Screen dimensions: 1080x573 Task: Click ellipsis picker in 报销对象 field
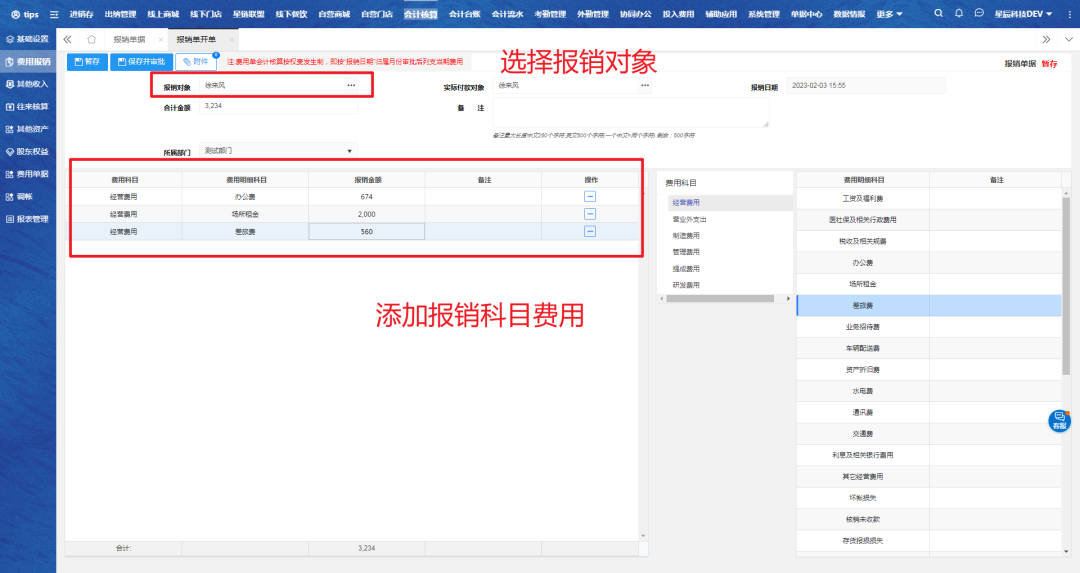(351, 86)
